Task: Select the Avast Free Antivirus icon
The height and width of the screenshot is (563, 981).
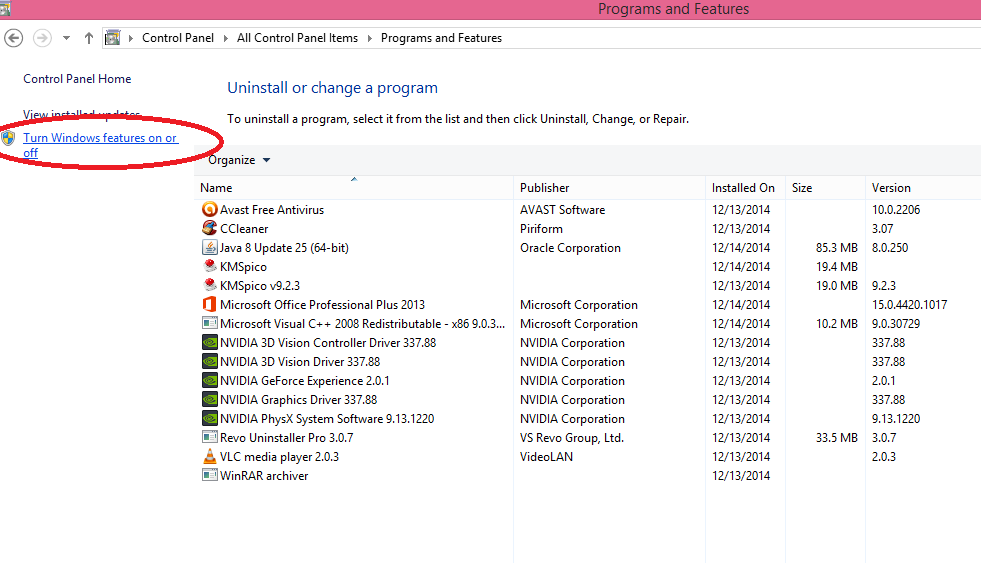Action: pos(210,209)
